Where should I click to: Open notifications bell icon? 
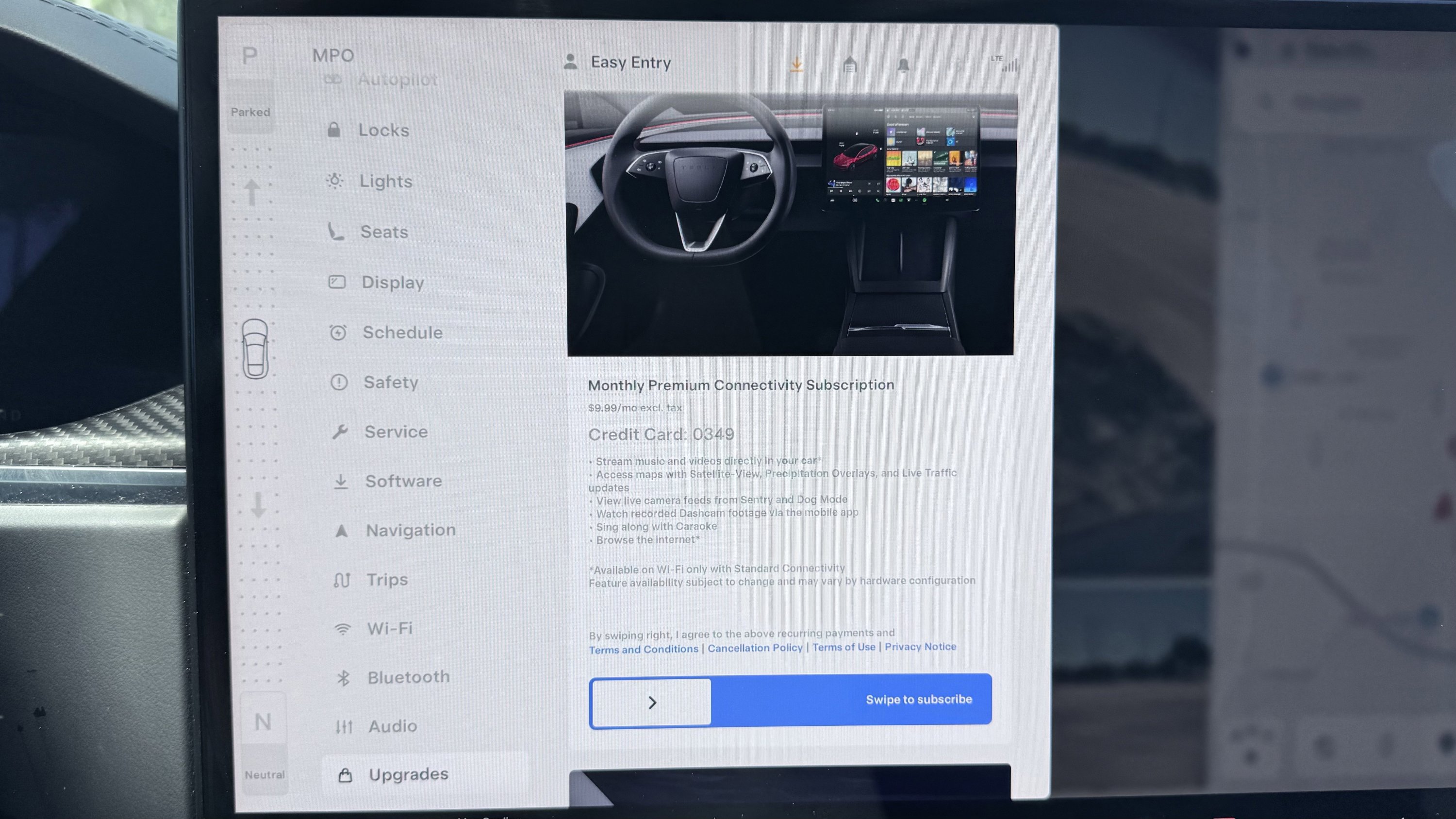pos(903,65)
